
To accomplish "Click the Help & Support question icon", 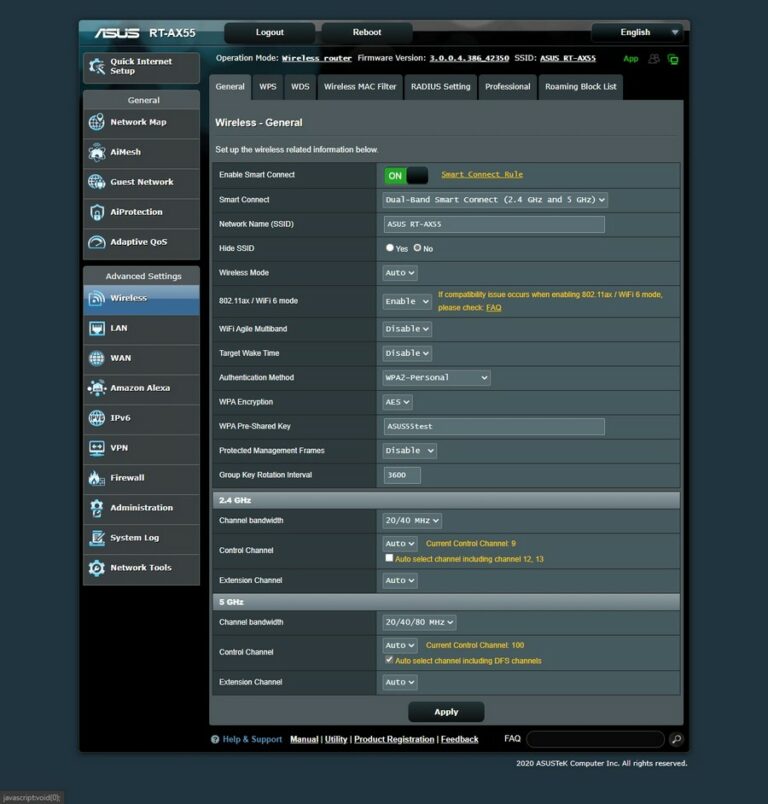I will click(x=215, y=739).
